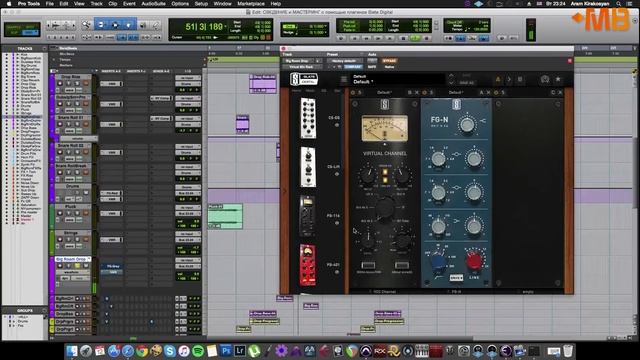The width and height of the screenshot is (640, 360).
Task: Toggle the plugin SAFE button
Action: [x=372, y=67]
